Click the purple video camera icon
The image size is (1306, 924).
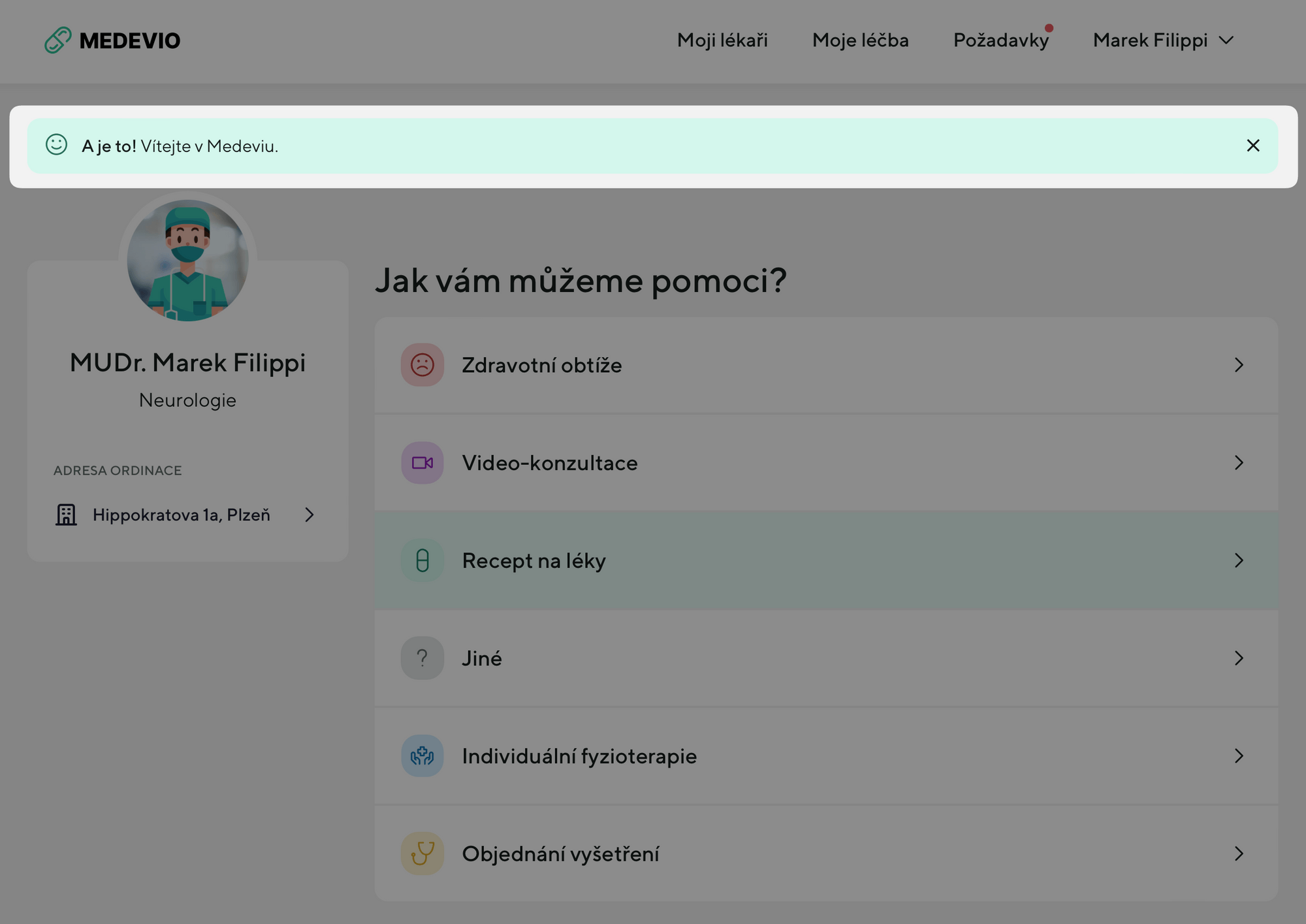point(422,463)
